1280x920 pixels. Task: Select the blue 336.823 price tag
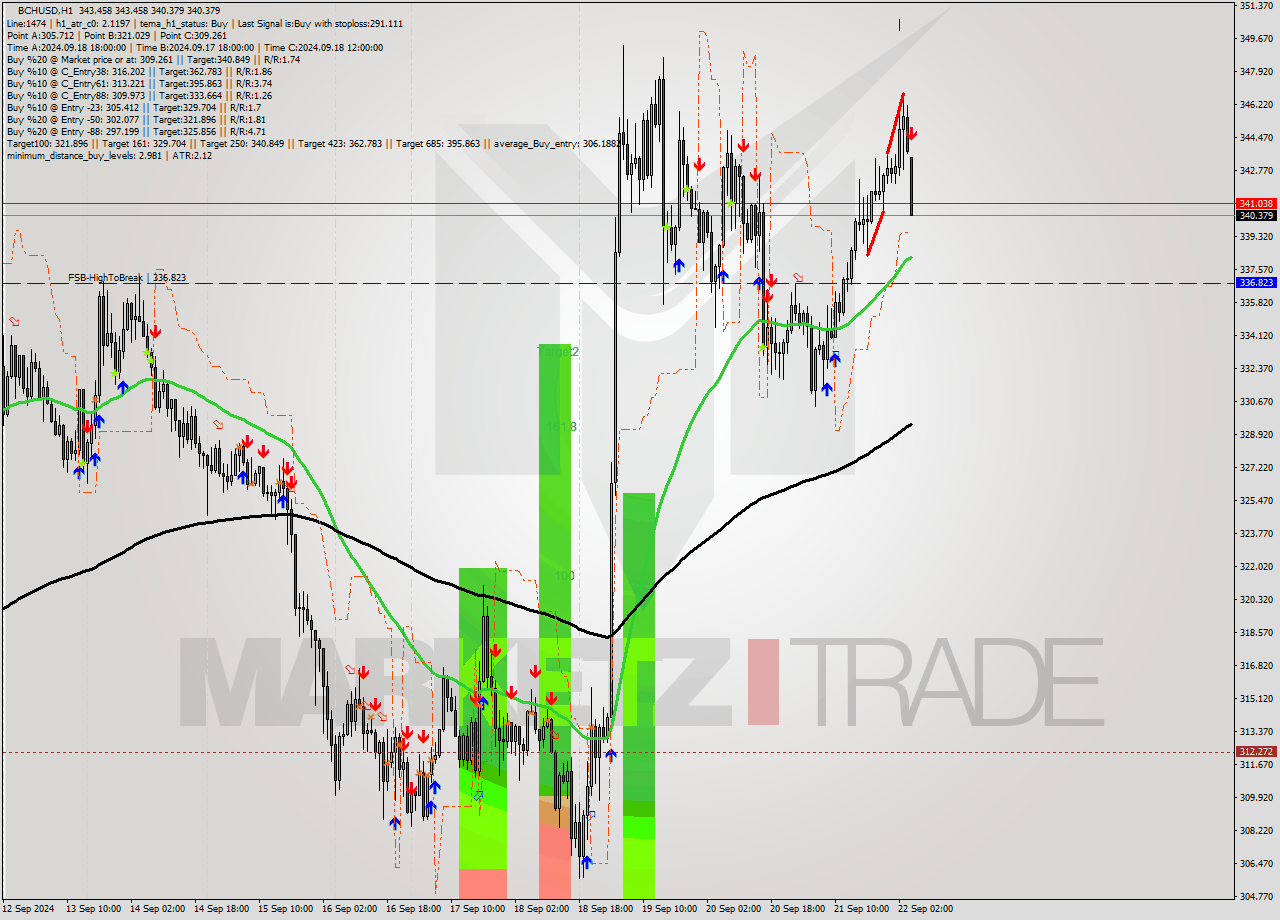pos(1256,282)
